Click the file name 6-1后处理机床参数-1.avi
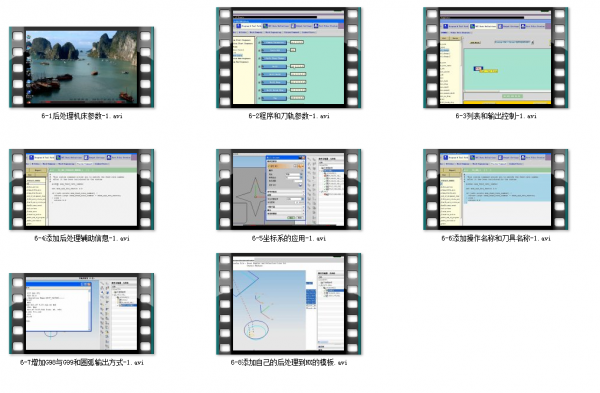The width and height of the screenshot is (600, 393). (82, 116)
